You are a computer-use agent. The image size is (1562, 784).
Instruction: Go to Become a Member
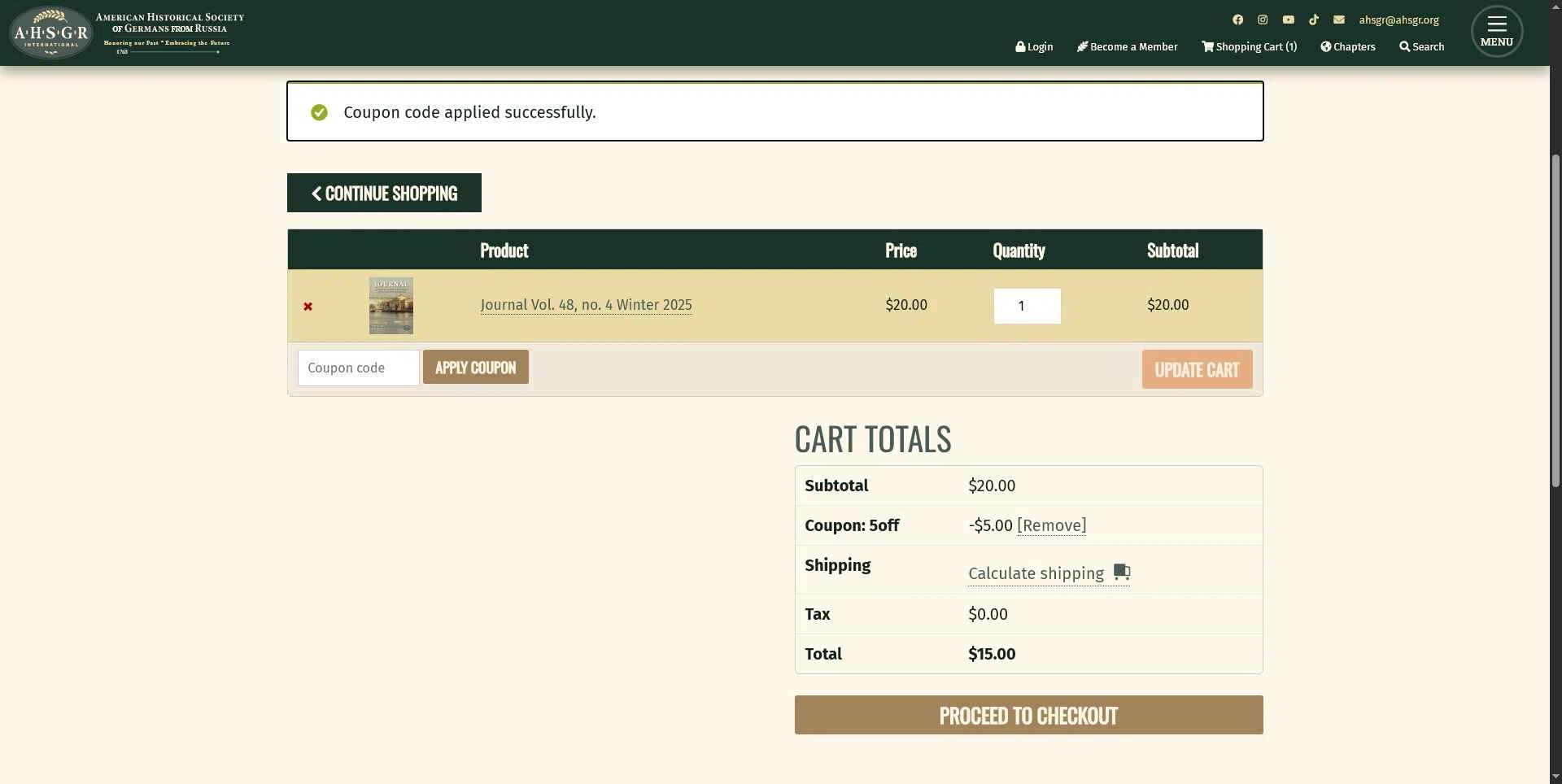[x=1127, y=46]
